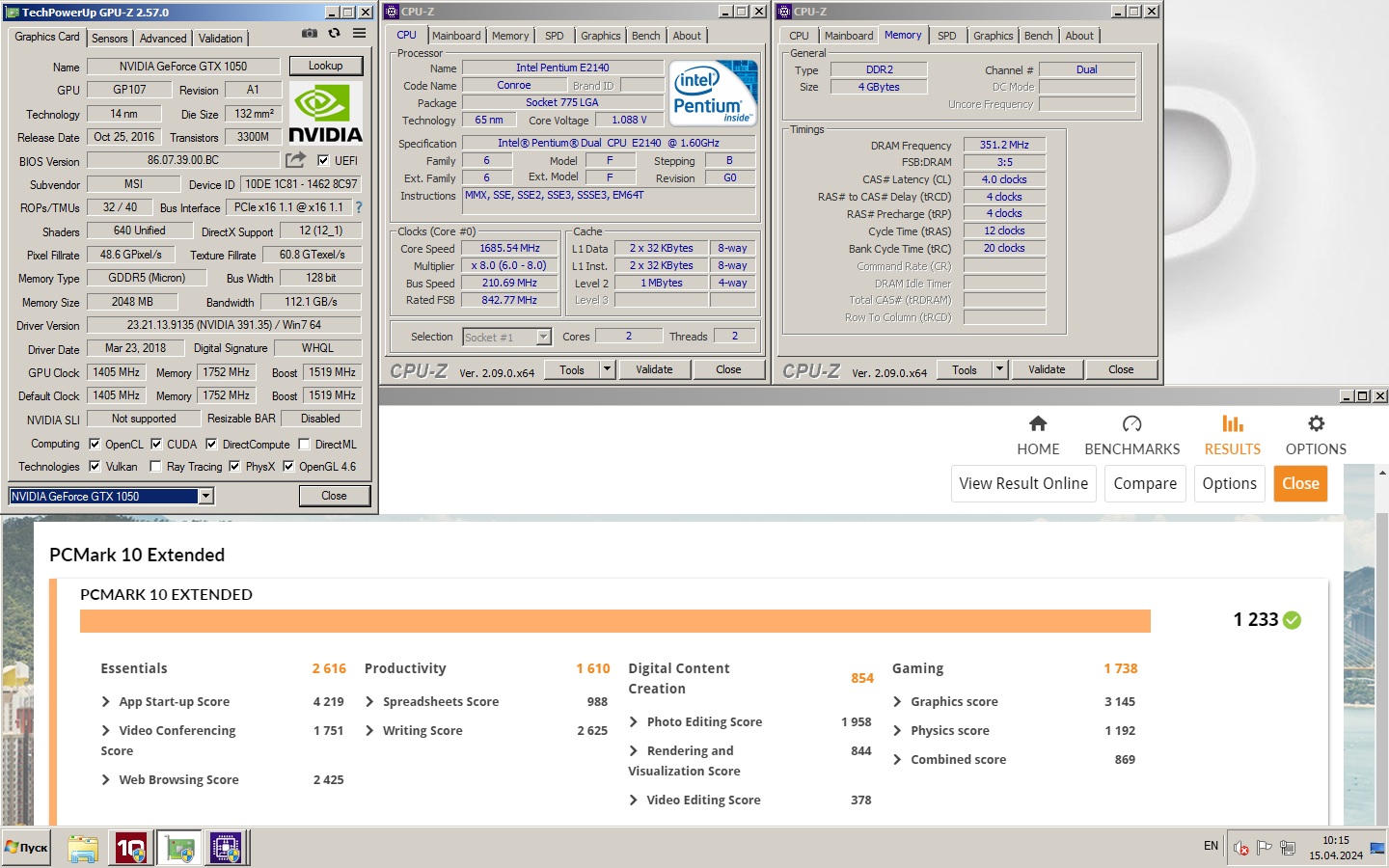Screen dimensions: 1389x868
Task: Open Tools dropdown arrow in Memory tab window
Action: tap(999, 368)
